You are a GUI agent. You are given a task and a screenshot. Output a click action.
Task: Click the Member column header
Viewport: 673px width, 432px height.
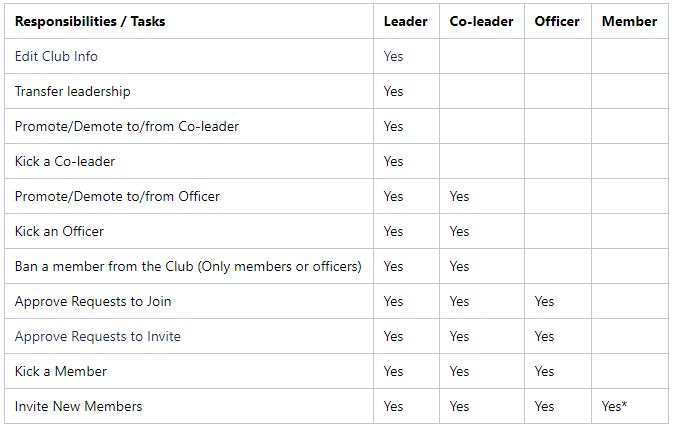(629, 21)
